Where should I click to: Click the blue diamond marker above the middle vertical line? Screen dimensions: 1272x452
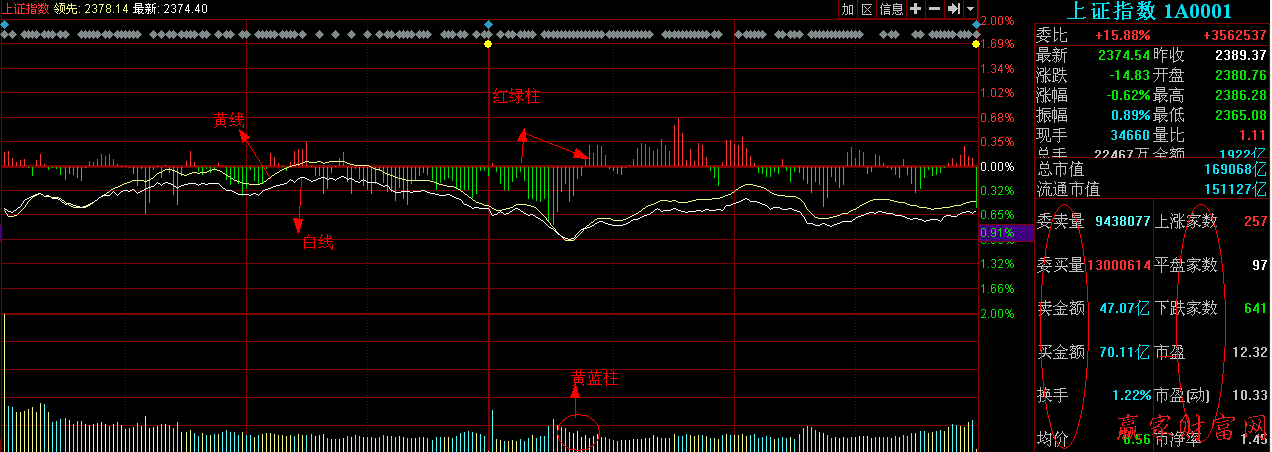pyautogui.click(x=488, y=23)
